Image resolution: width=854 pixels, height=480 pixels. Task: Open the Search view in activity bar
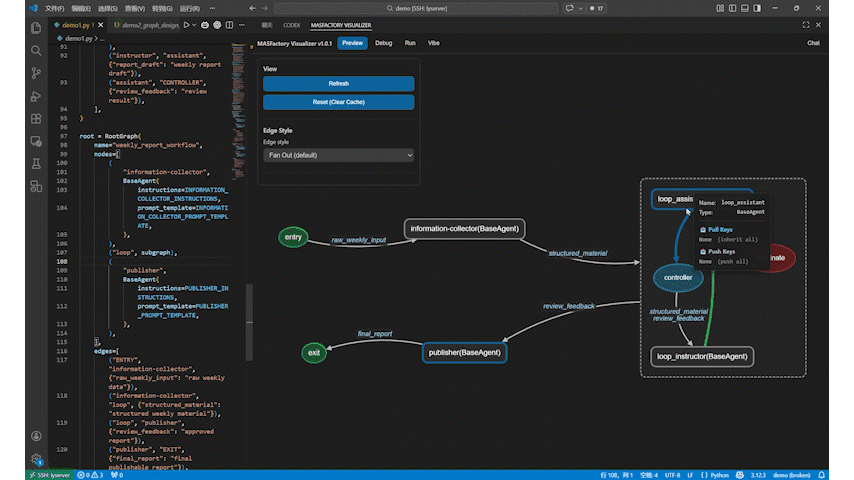click(x=37, y=50)
